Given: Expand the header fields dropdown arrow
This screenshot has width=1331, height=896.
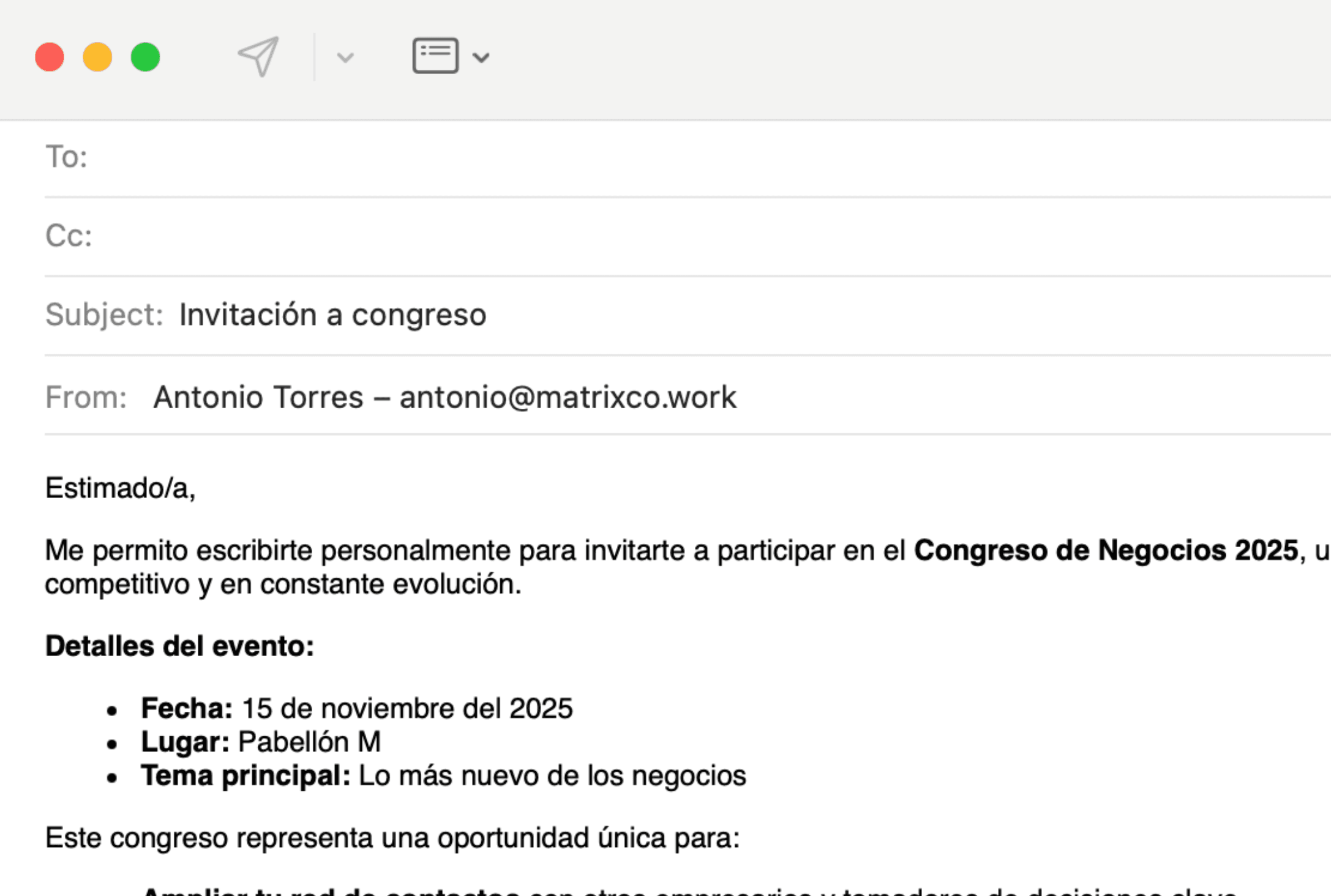Looking at the screenshot, I should [481, 58].
